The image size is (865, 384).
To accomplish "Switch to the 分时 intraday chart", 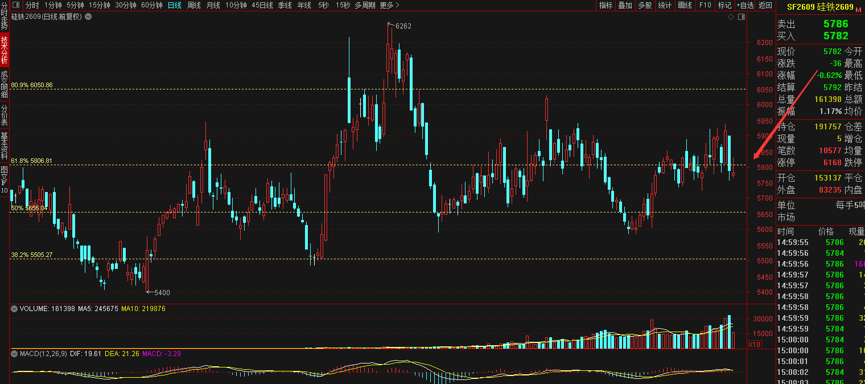I will 32,5.
